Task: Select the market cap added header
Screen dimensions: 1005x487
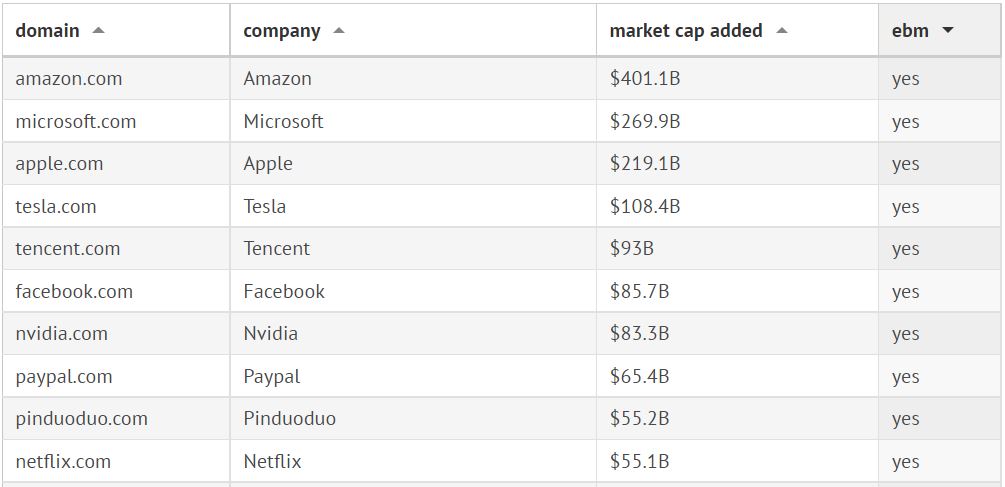Action: point(686,31)
